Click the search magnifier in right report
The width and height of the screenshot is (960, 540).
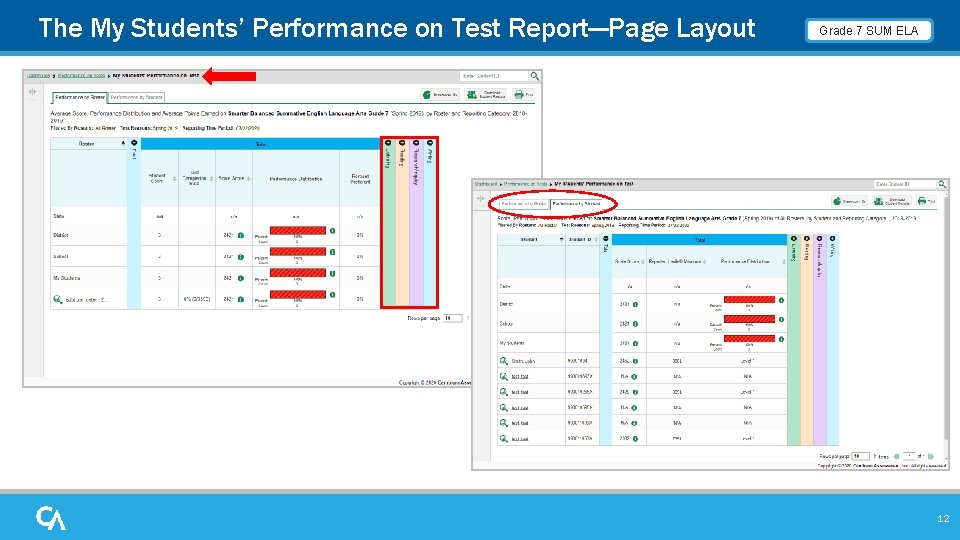tap(942, 184)
